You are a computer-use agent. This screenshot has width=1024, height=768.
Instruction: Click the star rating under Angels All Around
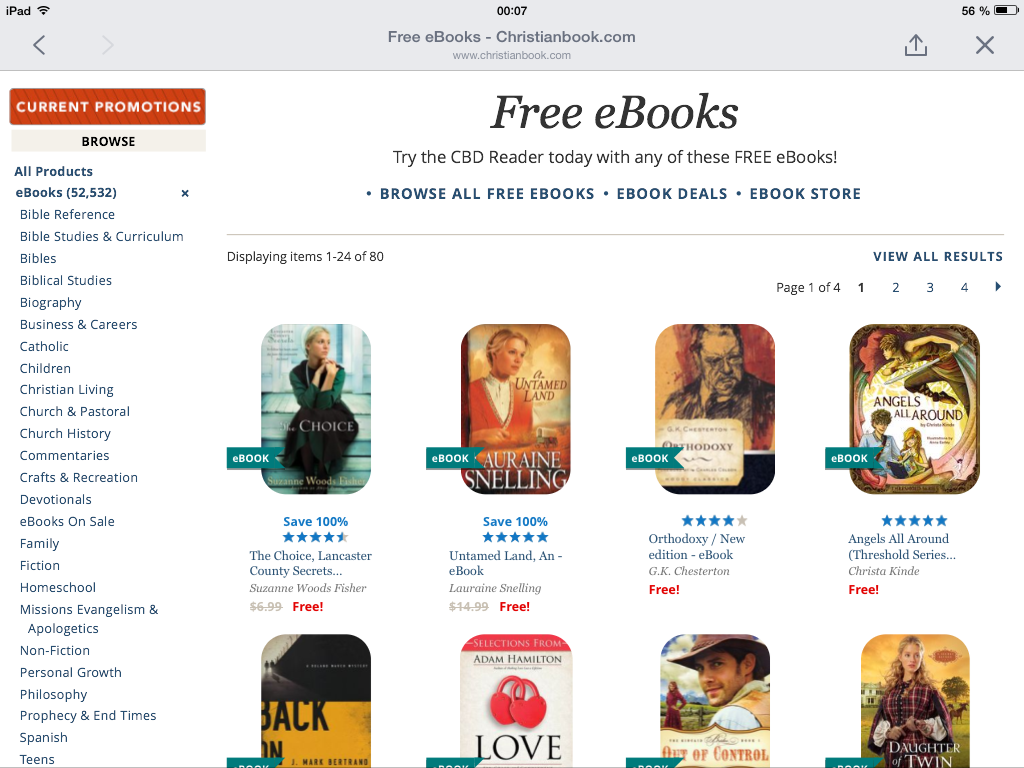[914, 521]
